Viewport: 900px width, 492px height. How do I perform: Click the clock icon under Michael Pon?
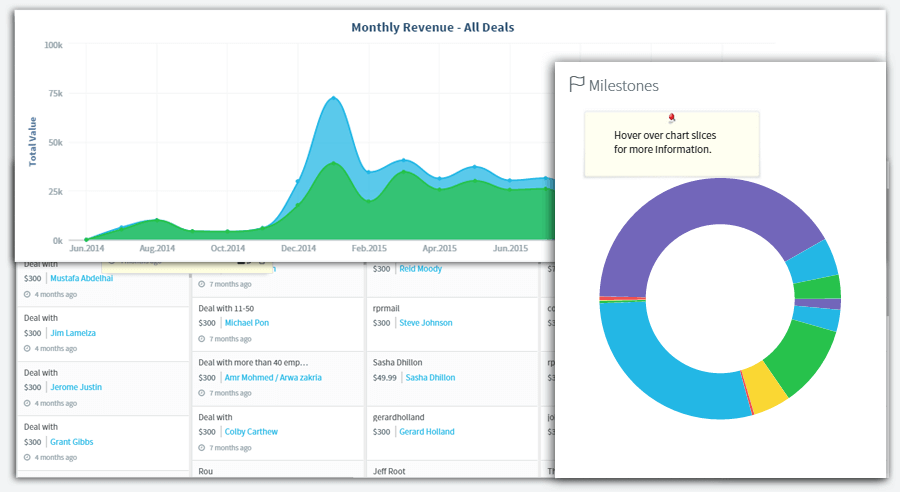[202, 340]
